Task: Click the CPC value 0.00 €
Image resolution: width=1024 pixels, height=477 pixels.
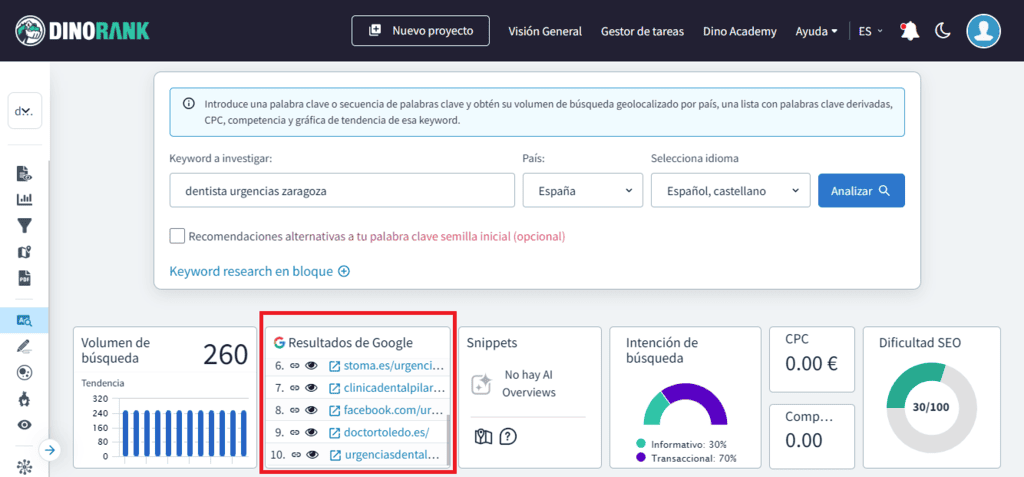Action: (x=811, y=363)
